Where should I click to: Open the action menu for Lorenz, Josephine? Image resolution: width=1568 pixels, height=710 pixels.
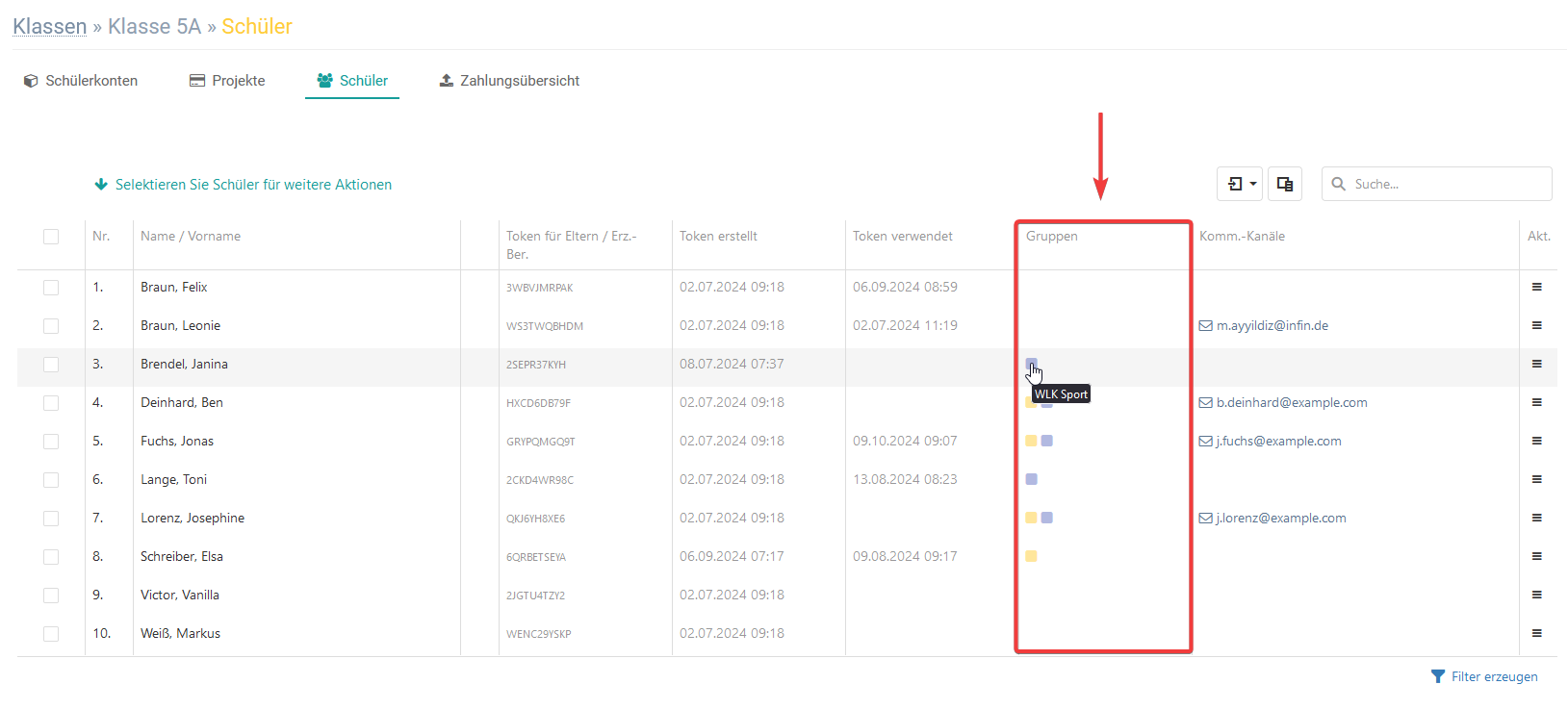click(1537, 518)
